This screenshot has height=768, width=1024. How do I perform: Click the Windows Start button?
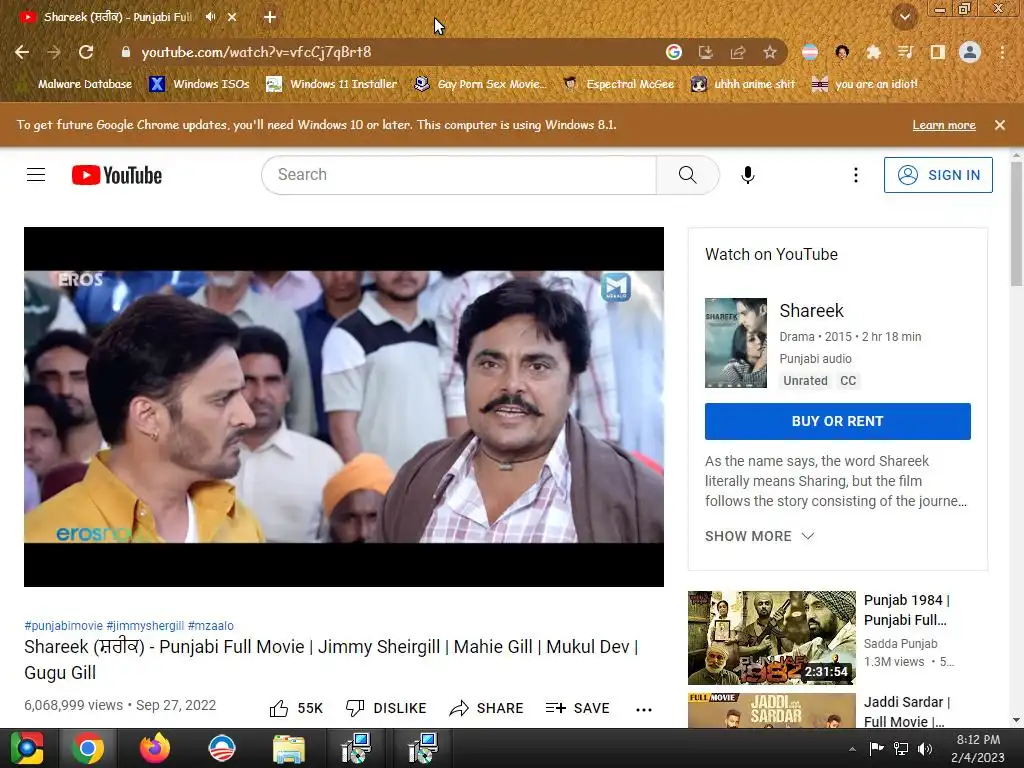pos(26,748)
